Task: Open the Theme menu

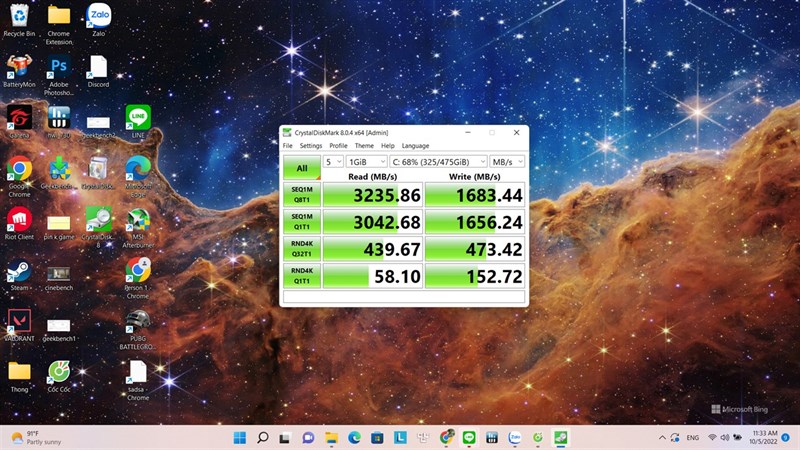Action: coord(364,145)
